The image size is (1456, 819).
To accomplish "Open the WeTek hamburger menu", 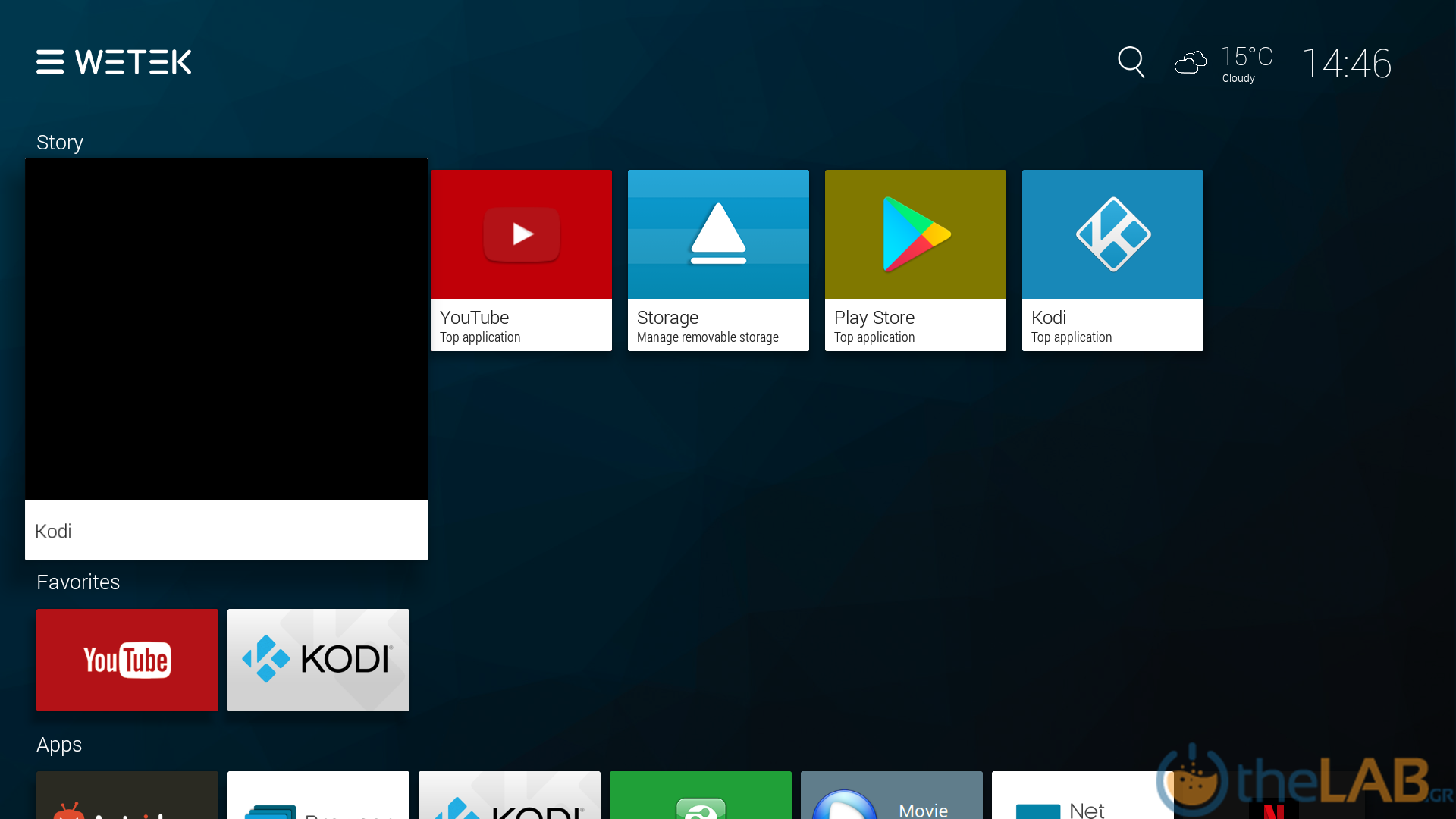I will coord(50,62).
